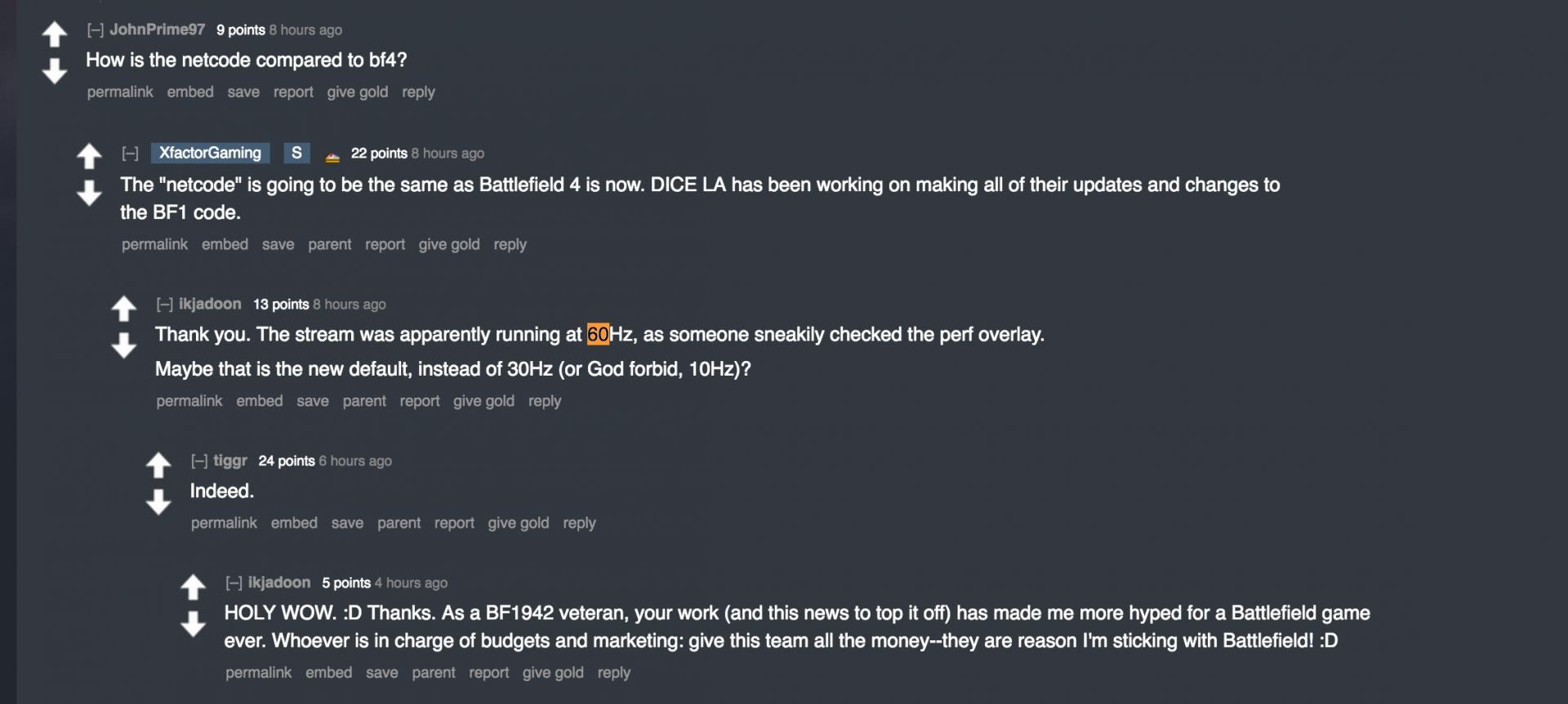Collapse tiggr's comment thread

coord(199,461)
